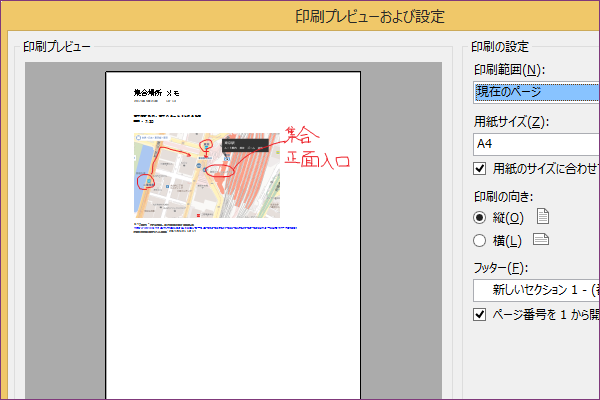Click the blue hyperlink text under the map preview
The height and width of the screenshot is (400, 600).
coord(215,228)
